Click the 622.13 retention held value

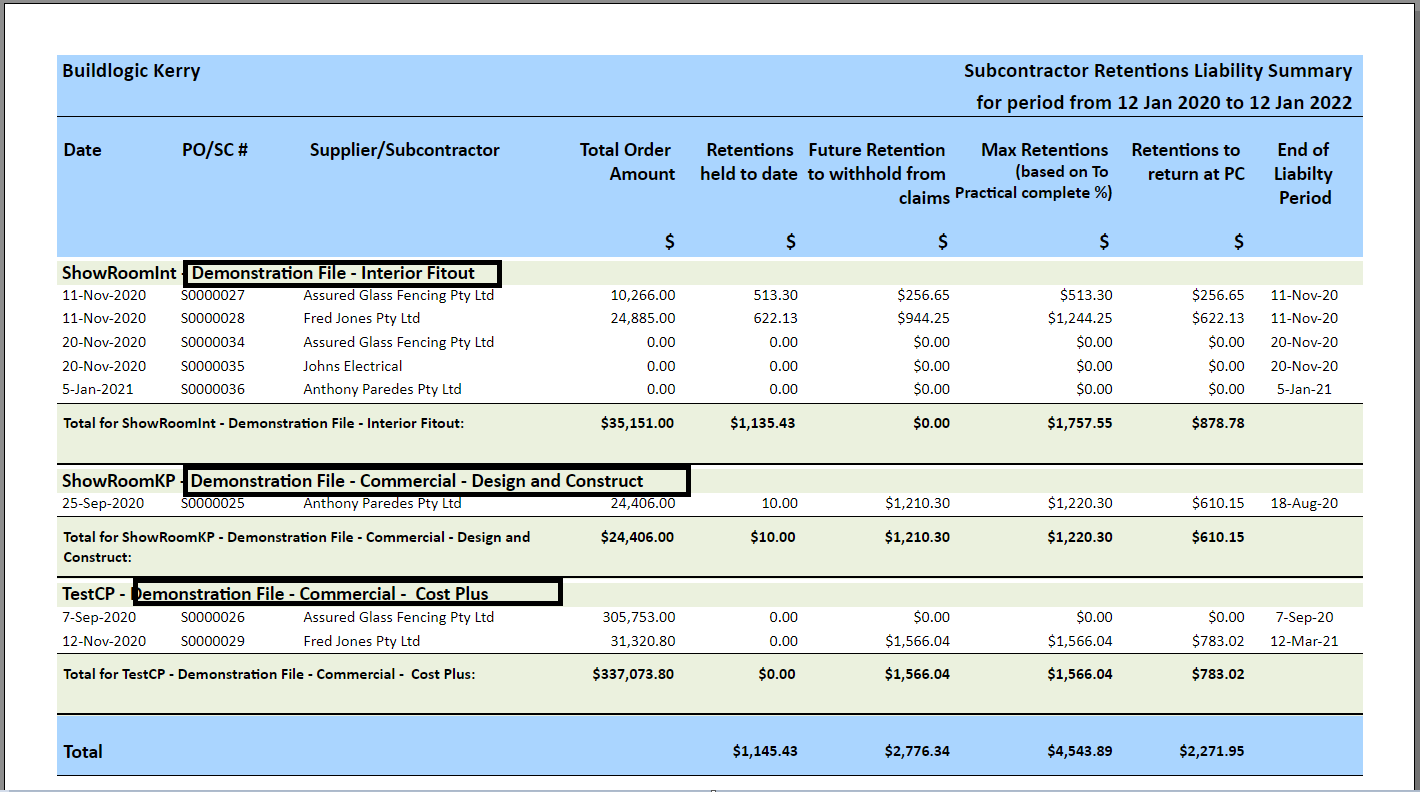(x=776, y=318)
